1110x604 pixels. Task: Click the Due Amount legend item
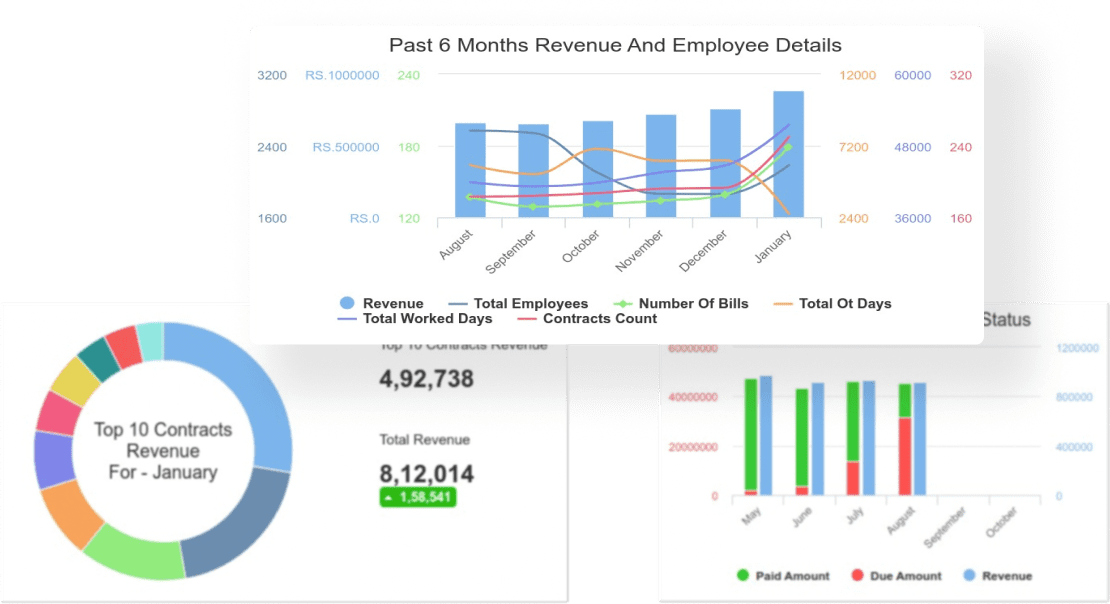tap(895, 576)
